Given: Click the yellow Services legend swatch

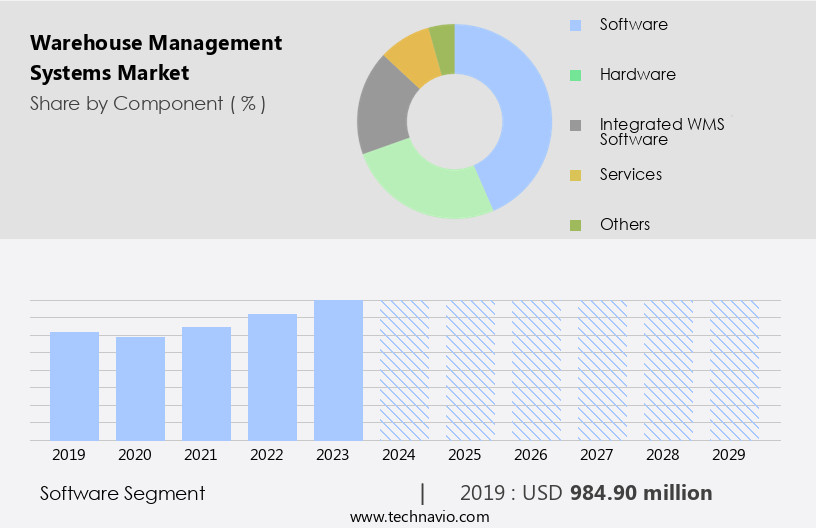Looking at the screenshot, I should (x=575, y=175).
